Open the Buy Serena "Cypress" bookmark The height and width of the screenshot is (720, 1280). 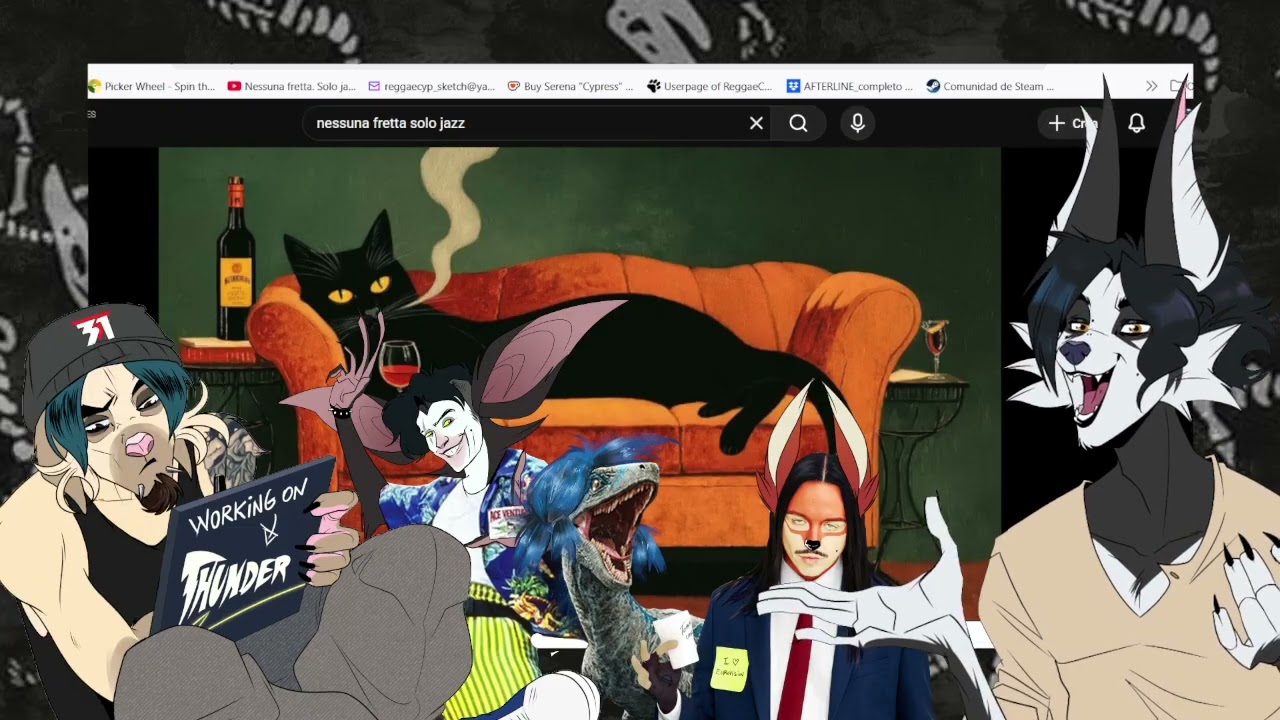[570, 86]
